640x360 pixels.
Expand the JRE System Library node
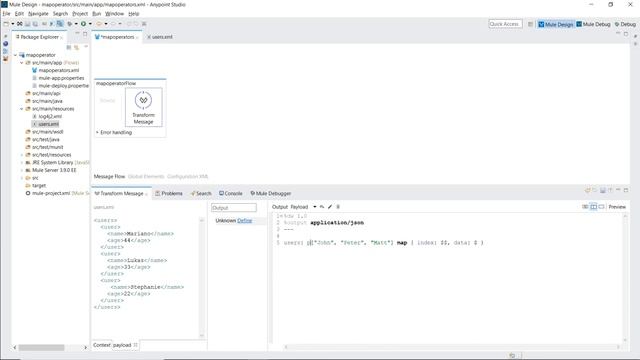click(22, 162)
